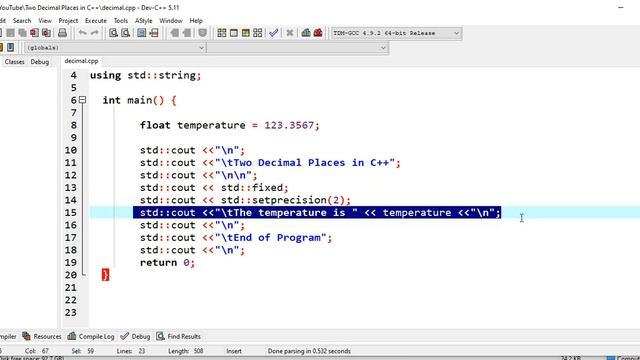Click the shield-shaped gray bookmark icon
The width and height of the screenshot is (640, 360).
click(202, 33)
